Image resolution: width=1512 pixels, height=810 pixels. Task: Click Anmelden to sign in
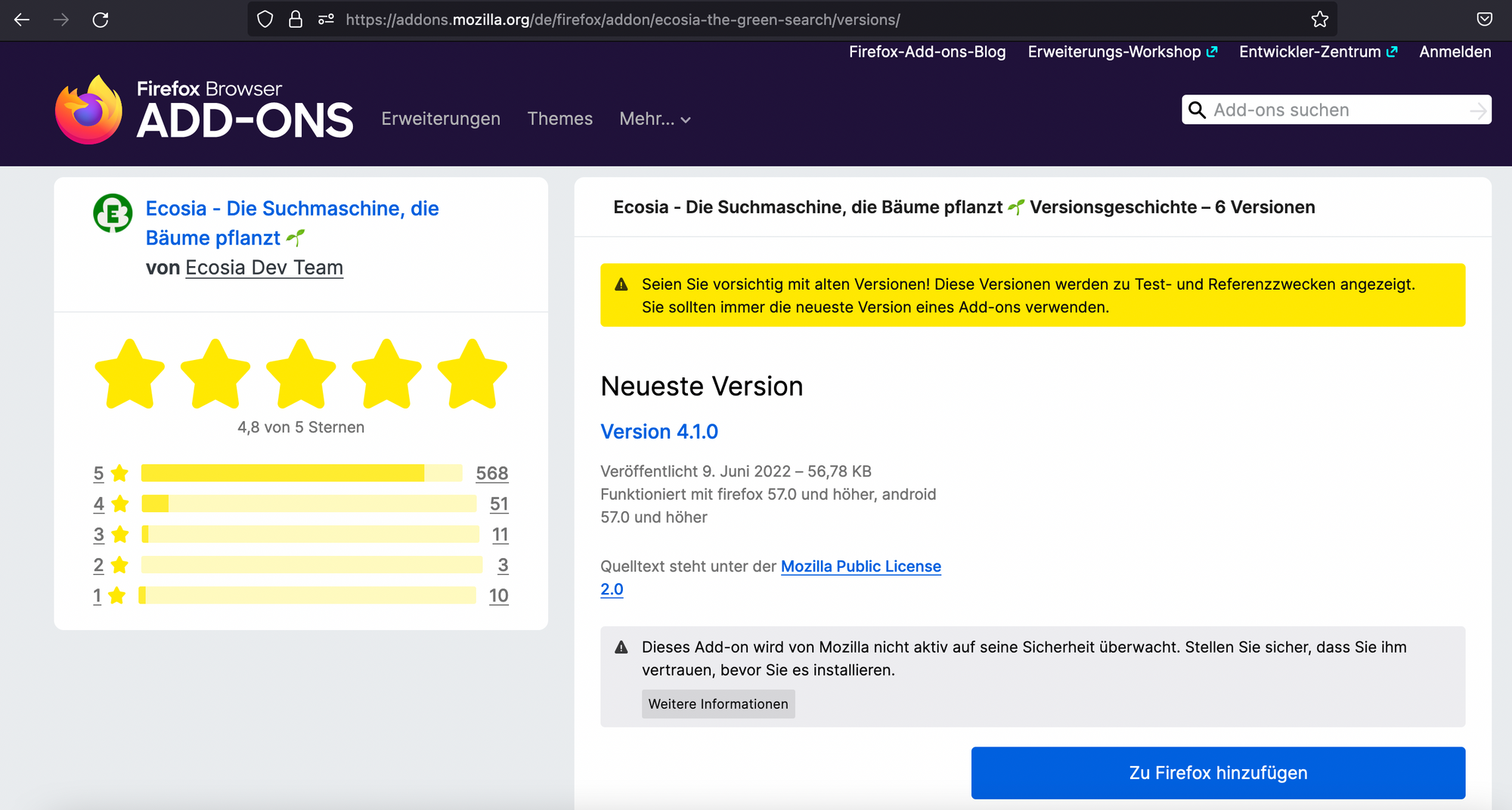coord(1455,51)
